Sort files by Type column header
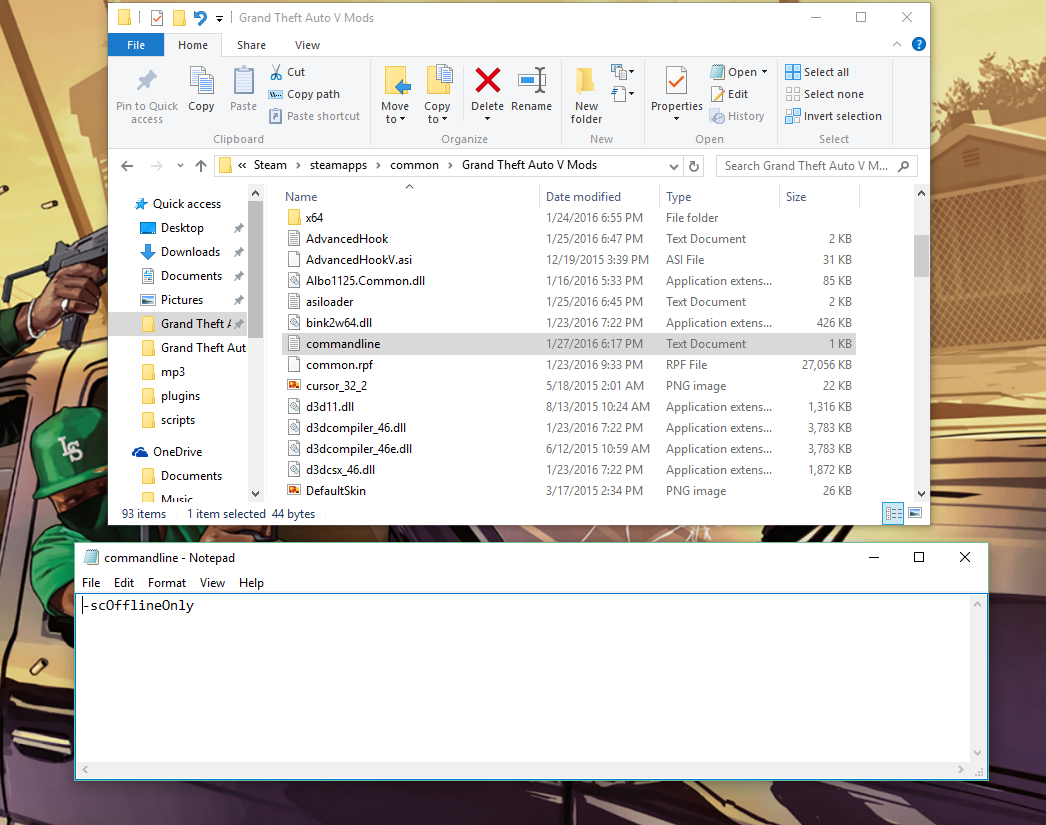The width and height of the screenshot is (1046, 825). (x=719, y=197)
